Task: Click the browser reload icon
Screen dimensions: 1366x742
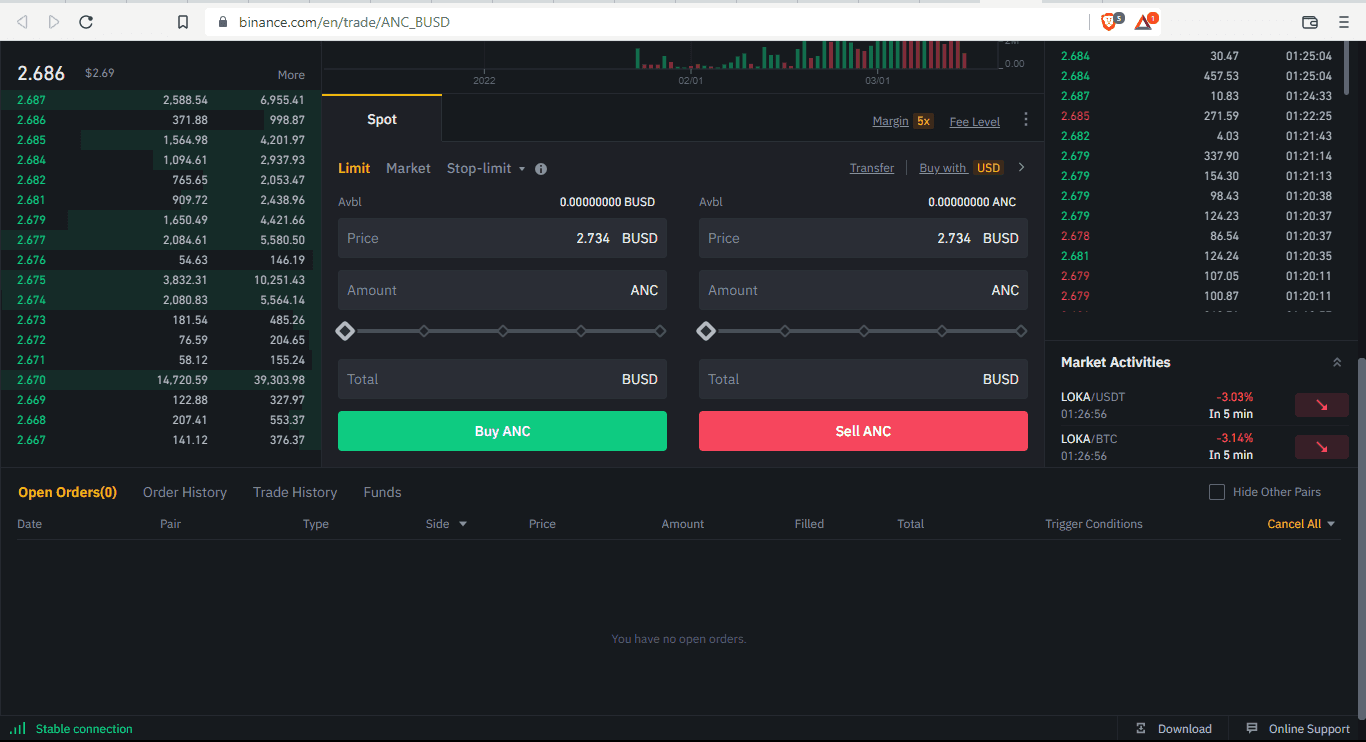Action: [x=86, y=21]
